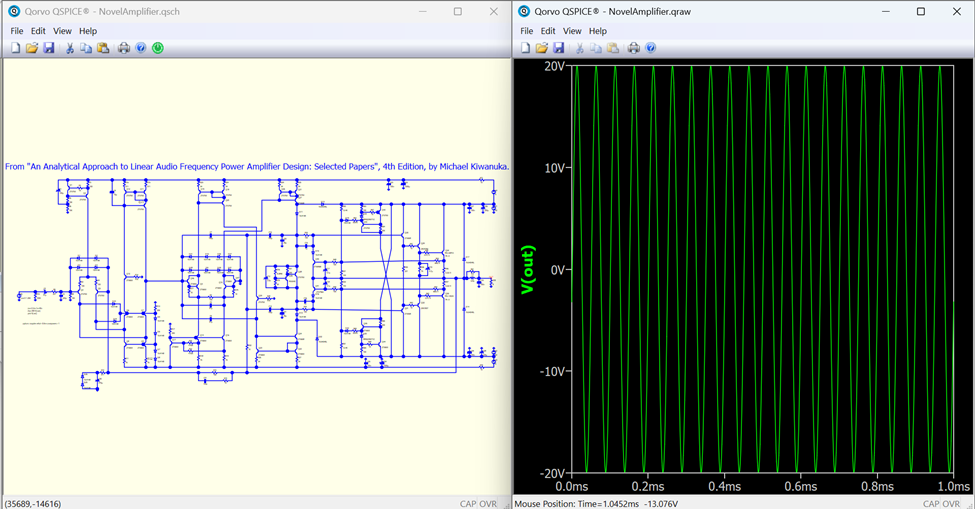Open Edit menu in schematic window

[38, 31]
